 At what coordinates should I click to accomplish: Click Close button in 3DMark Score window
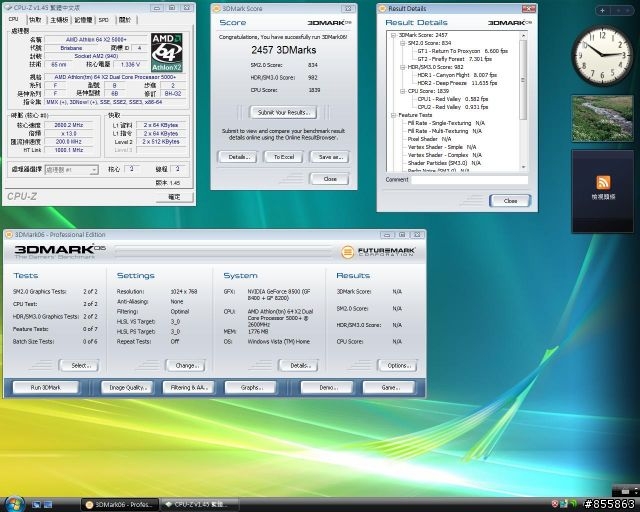tap(330, 179)
